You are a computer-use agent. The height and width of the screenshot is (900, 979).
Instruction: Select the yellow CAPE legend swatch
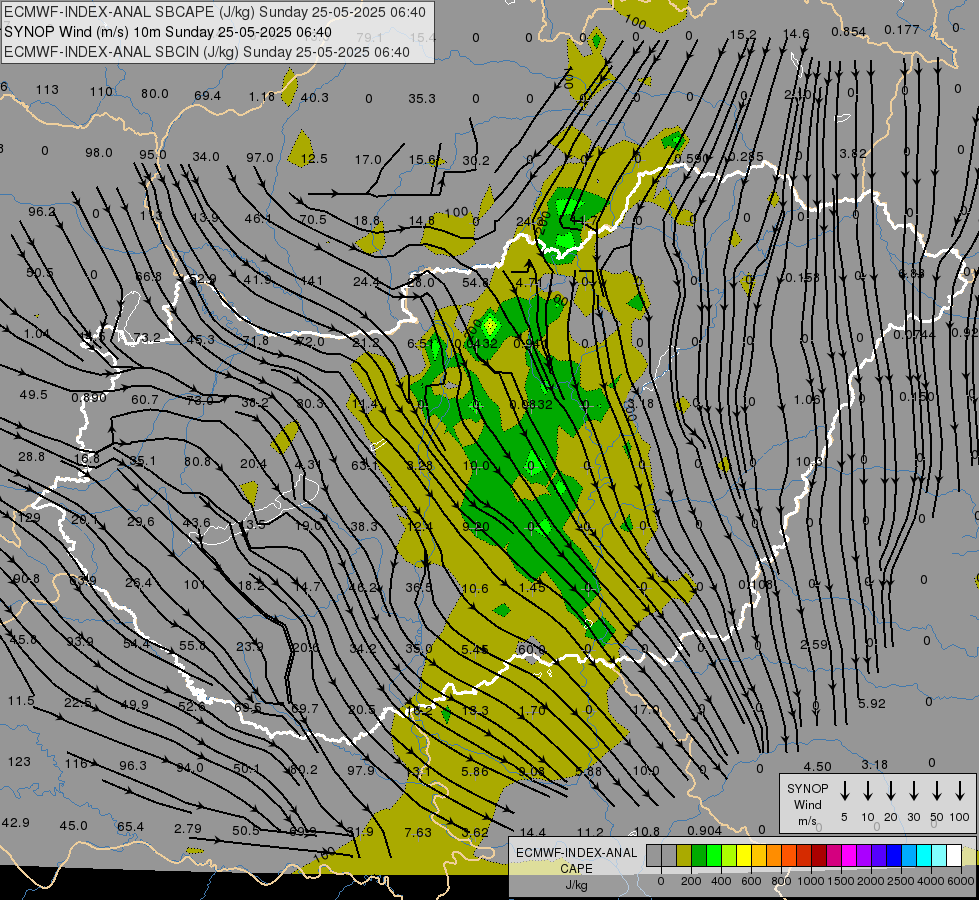744,856
